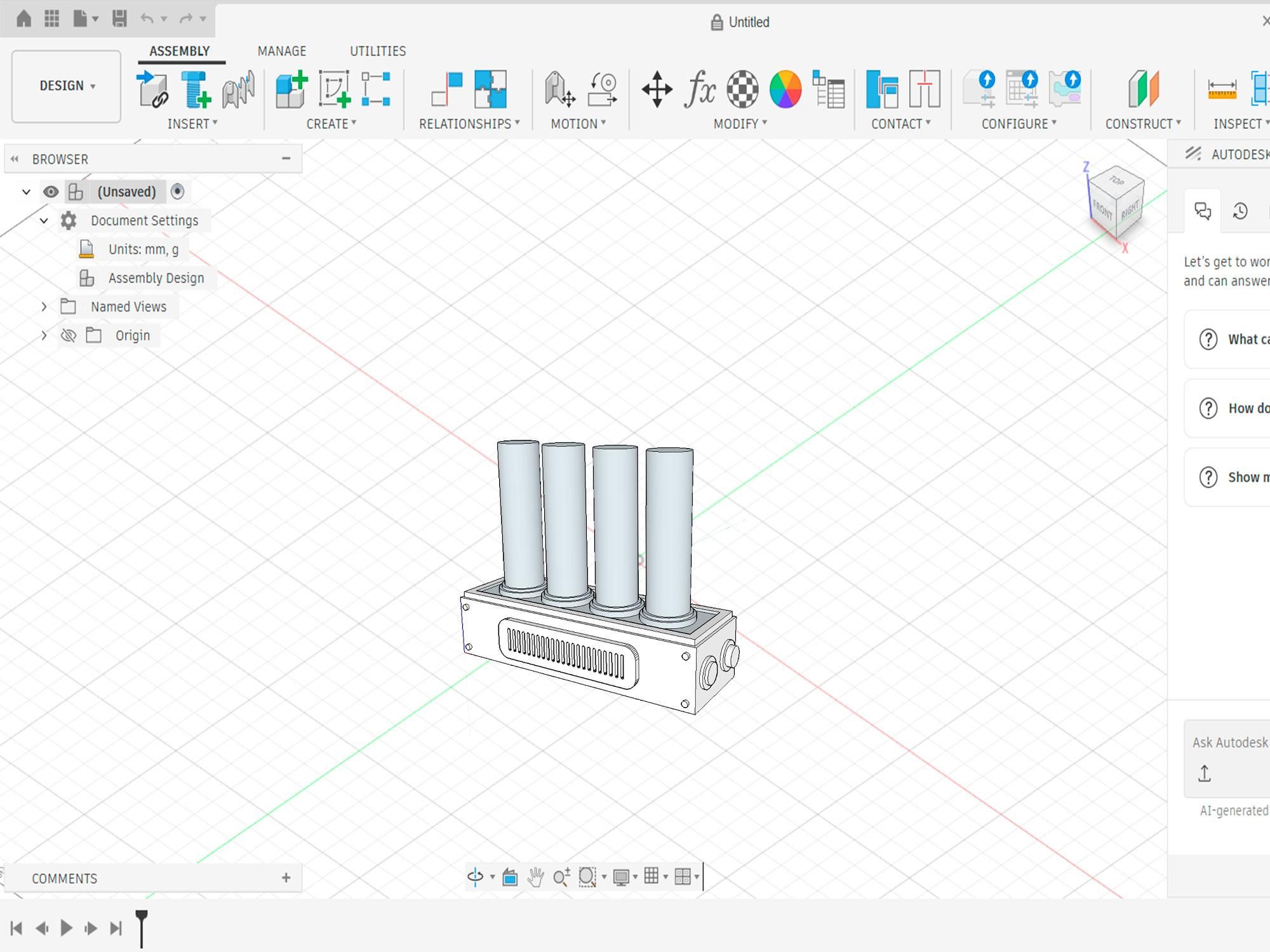
Task: Open the CONTACT dropdown menu
Action: tap(901, 124)
